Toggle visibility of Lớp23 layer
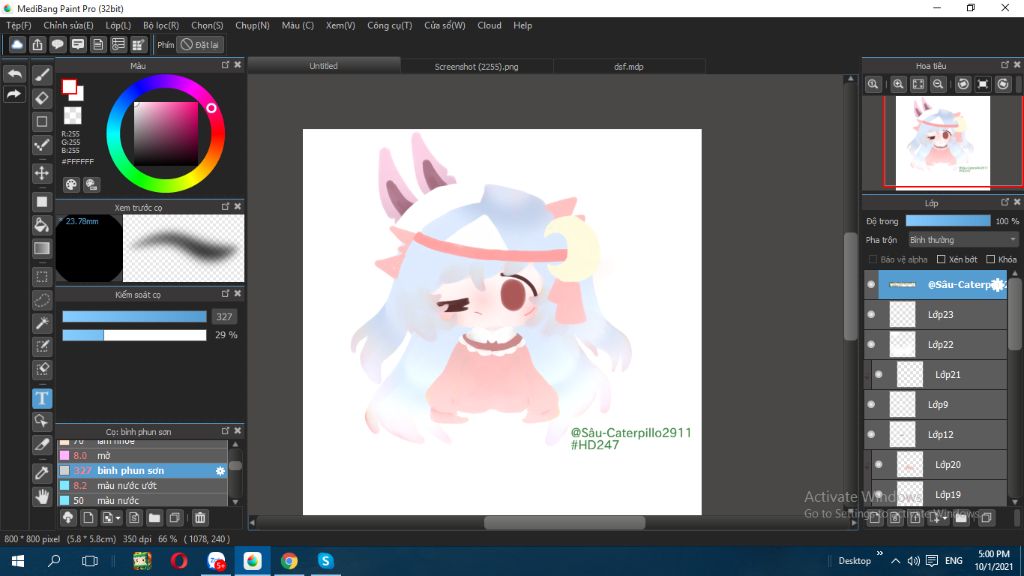 point(871,315)
